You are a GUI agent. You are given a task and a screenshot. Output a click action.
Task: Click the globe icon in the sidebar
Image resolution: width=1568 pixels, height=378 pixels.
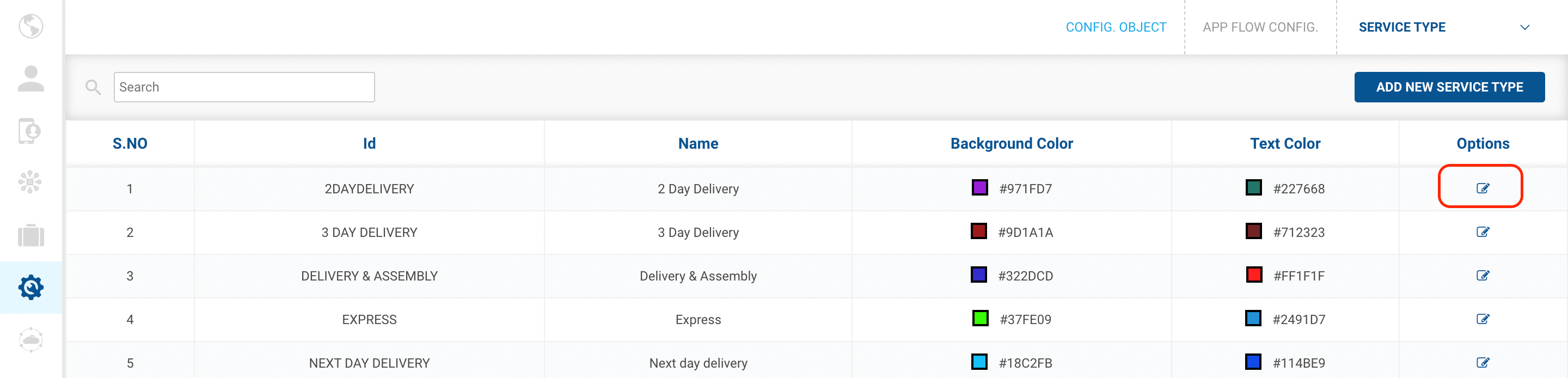point(30,26)
